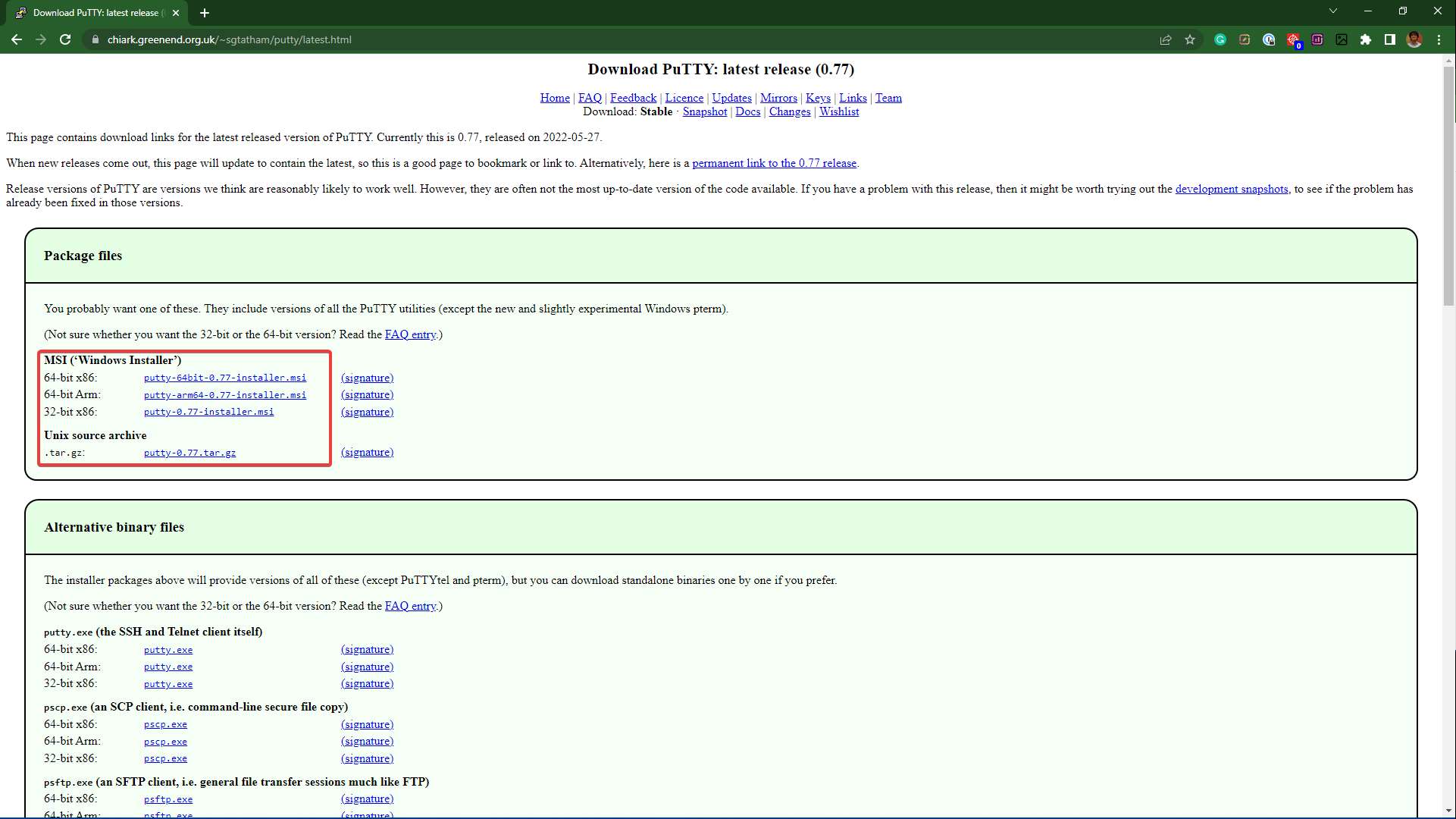Open signature for 32-bit x86 MSI installer
Image resolution: width=1456 pixels, height=819 pixels.
tap(367, 412)
